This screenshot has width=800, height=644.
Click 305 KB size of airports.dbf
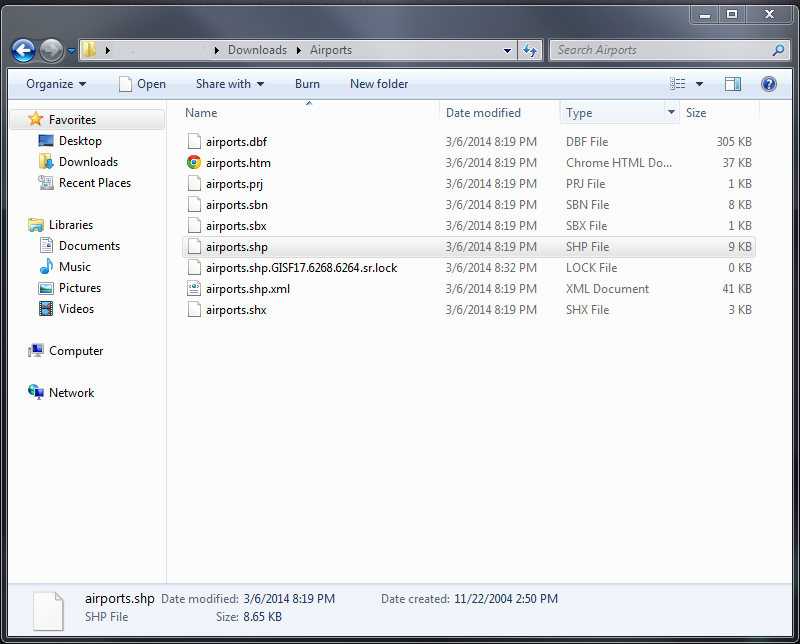pos(734,141)
